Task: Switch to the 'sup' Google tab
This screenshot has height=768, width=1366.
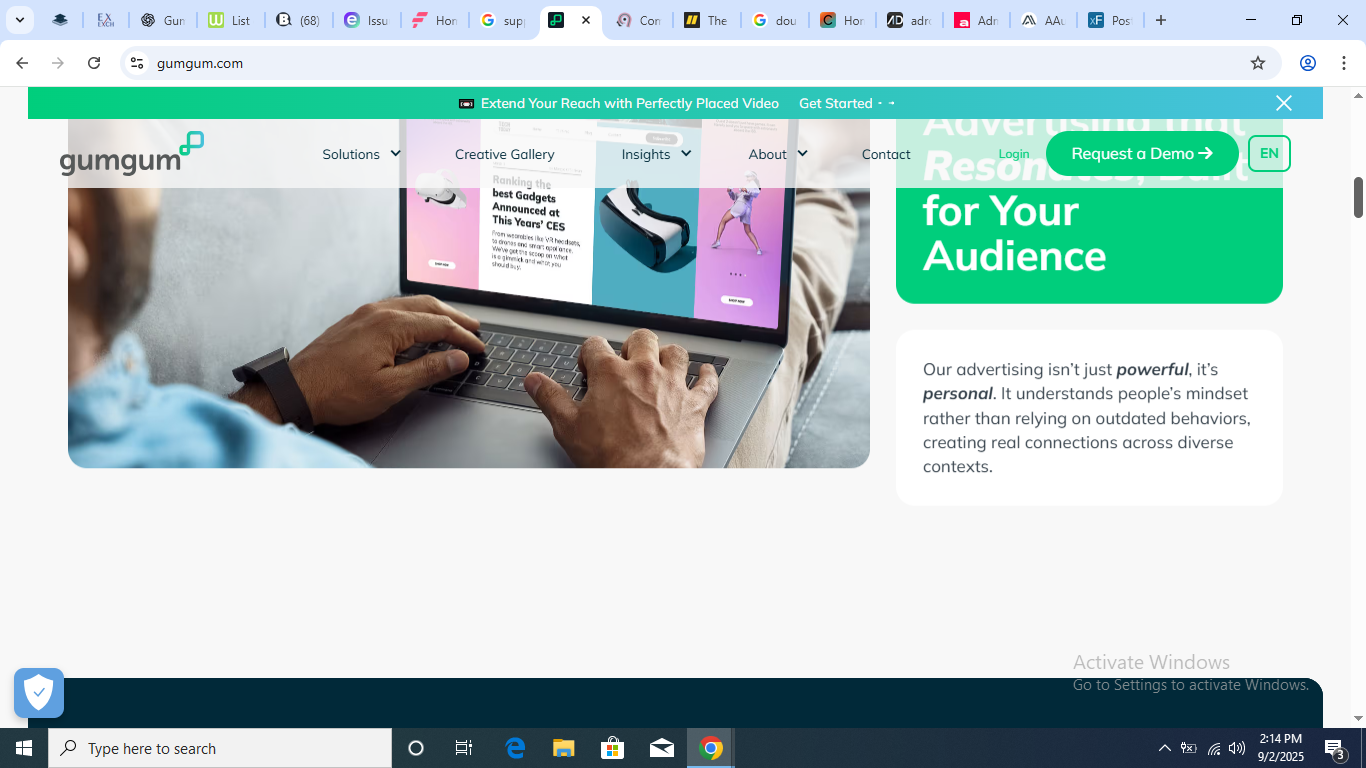Action: click(502, 20)
